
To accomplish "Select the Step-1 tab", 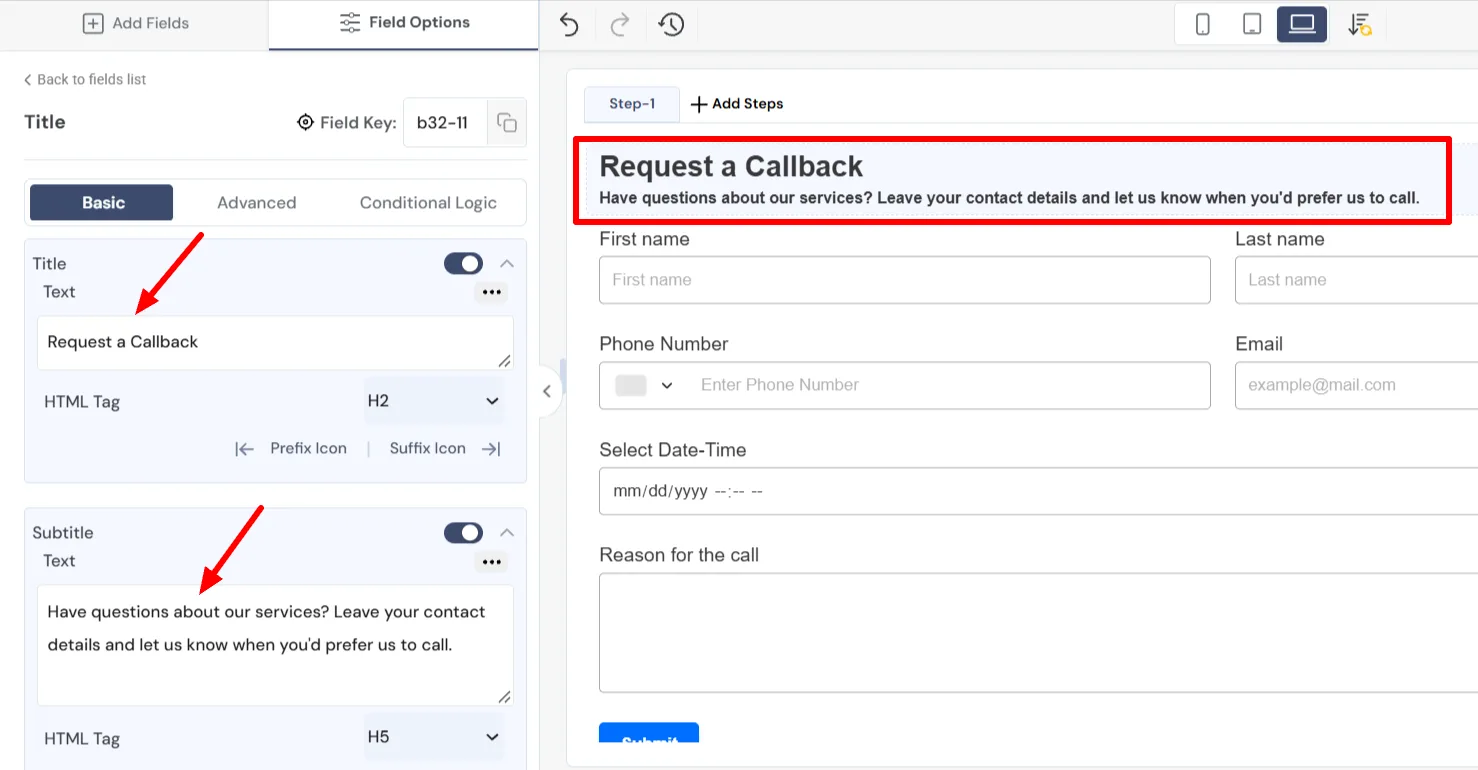I will [x=632, y=104].
